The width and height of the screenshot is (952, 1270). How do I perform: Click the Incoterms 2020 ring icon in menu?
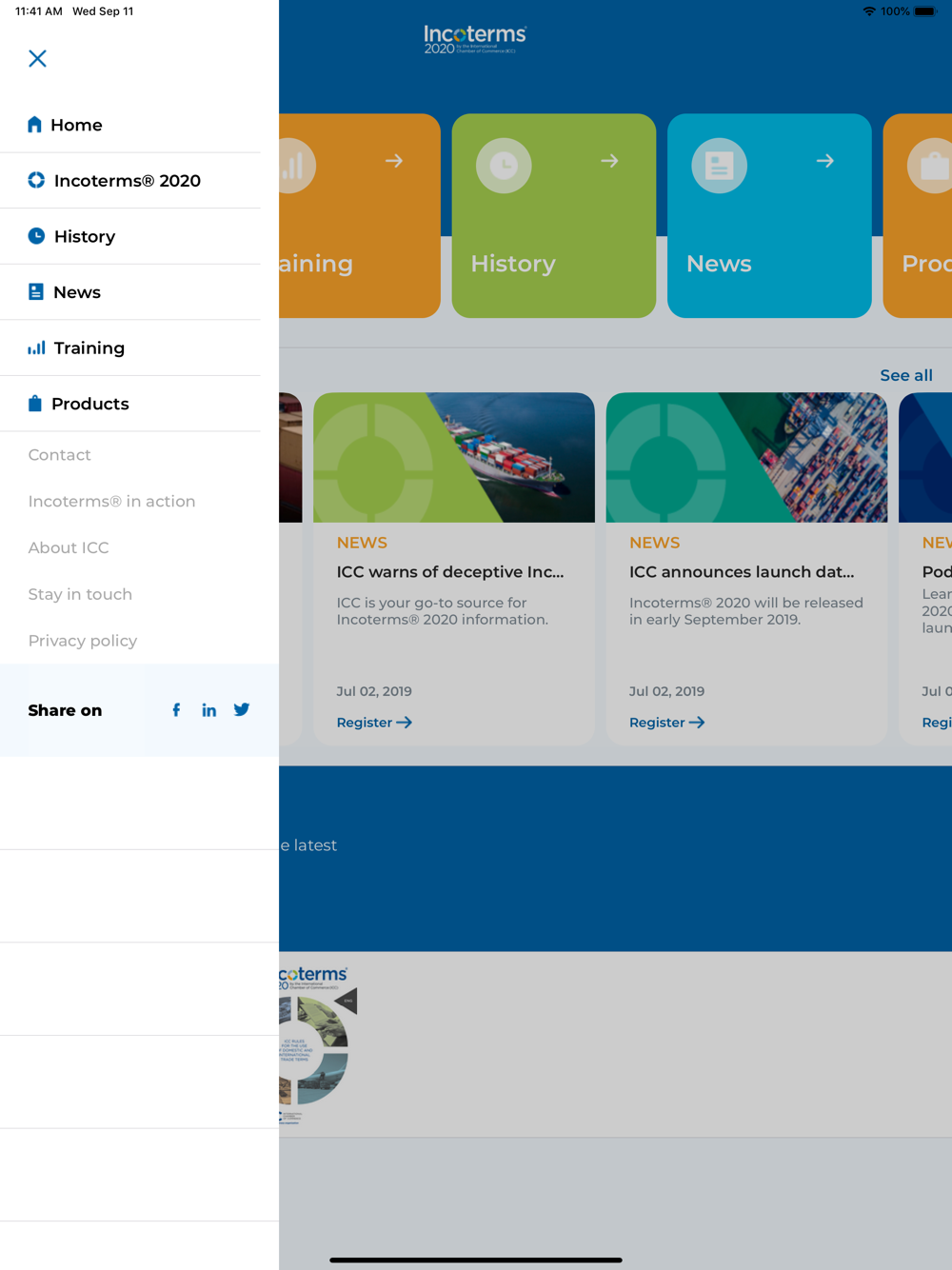pos(36,180)
